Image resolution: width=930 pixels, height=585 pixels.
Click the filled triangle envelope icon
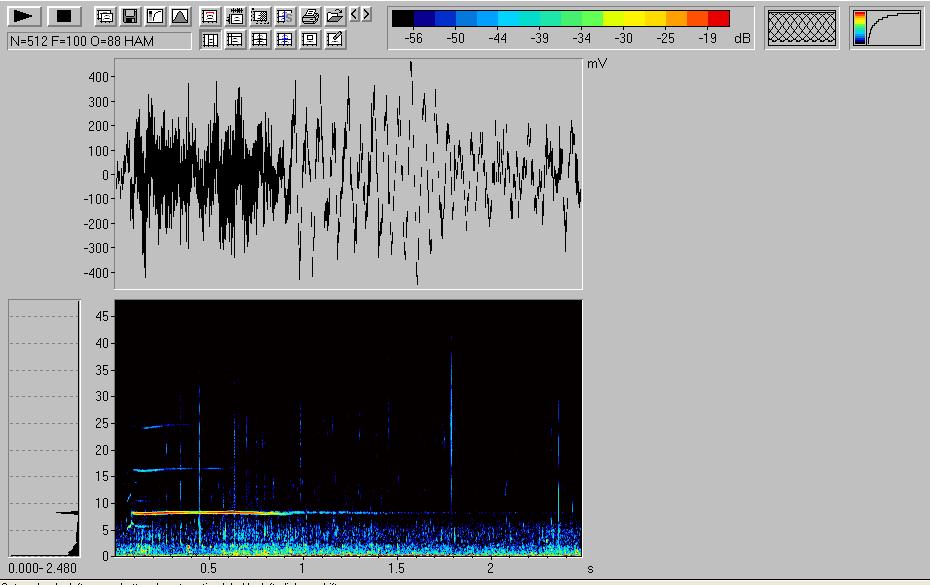coord(179,16)
